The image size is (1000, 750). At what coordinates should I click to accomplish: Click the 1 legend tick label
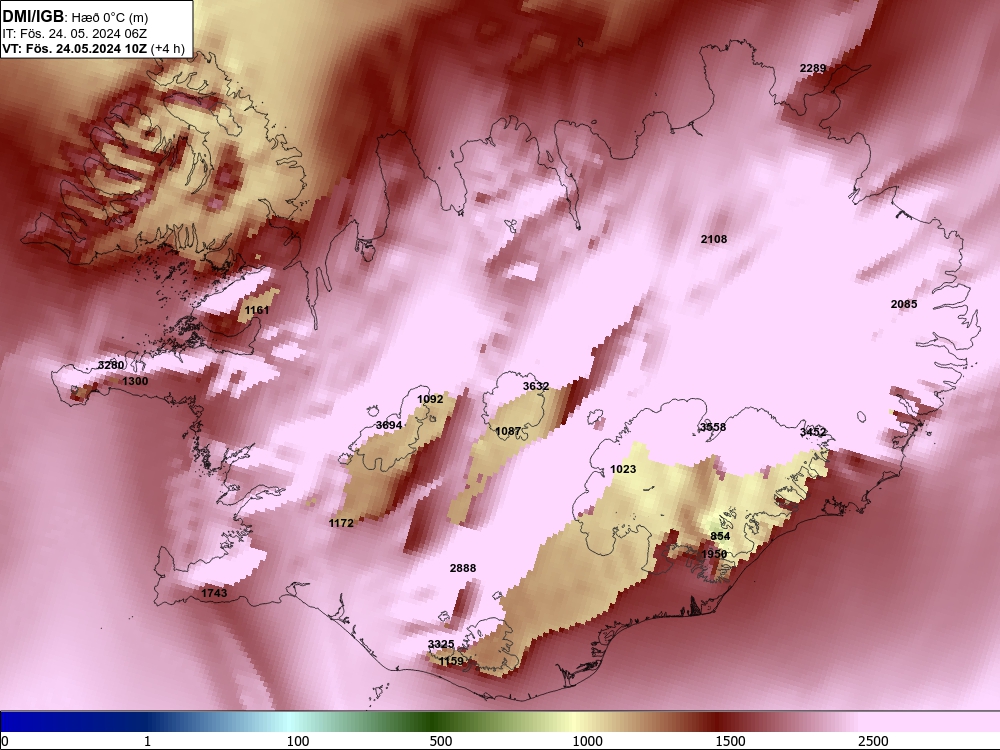[x=147, y=741]
